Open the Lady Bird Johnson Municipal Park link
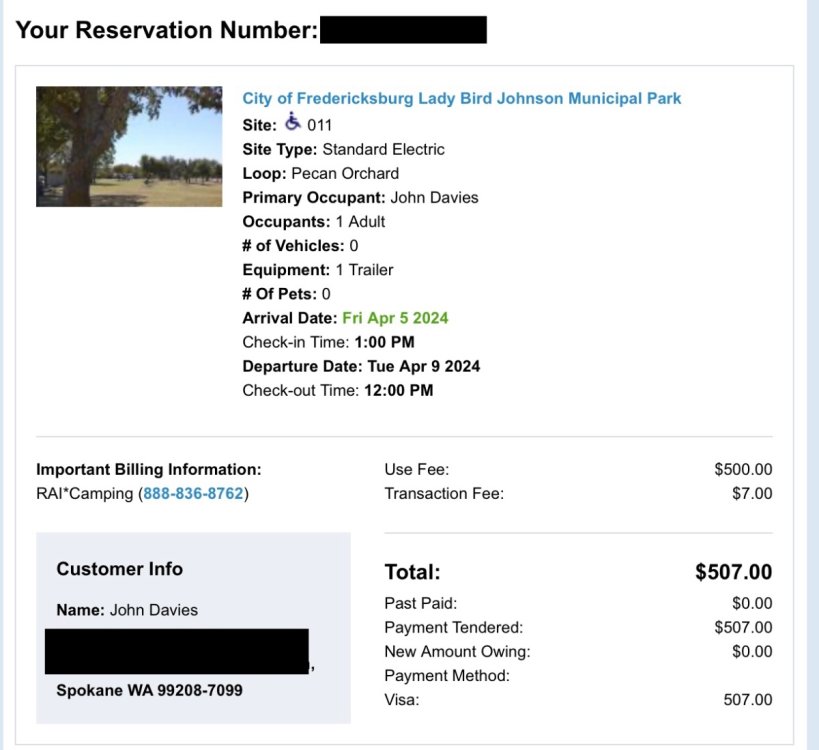The image size is (819, 750). pos(461,98)
